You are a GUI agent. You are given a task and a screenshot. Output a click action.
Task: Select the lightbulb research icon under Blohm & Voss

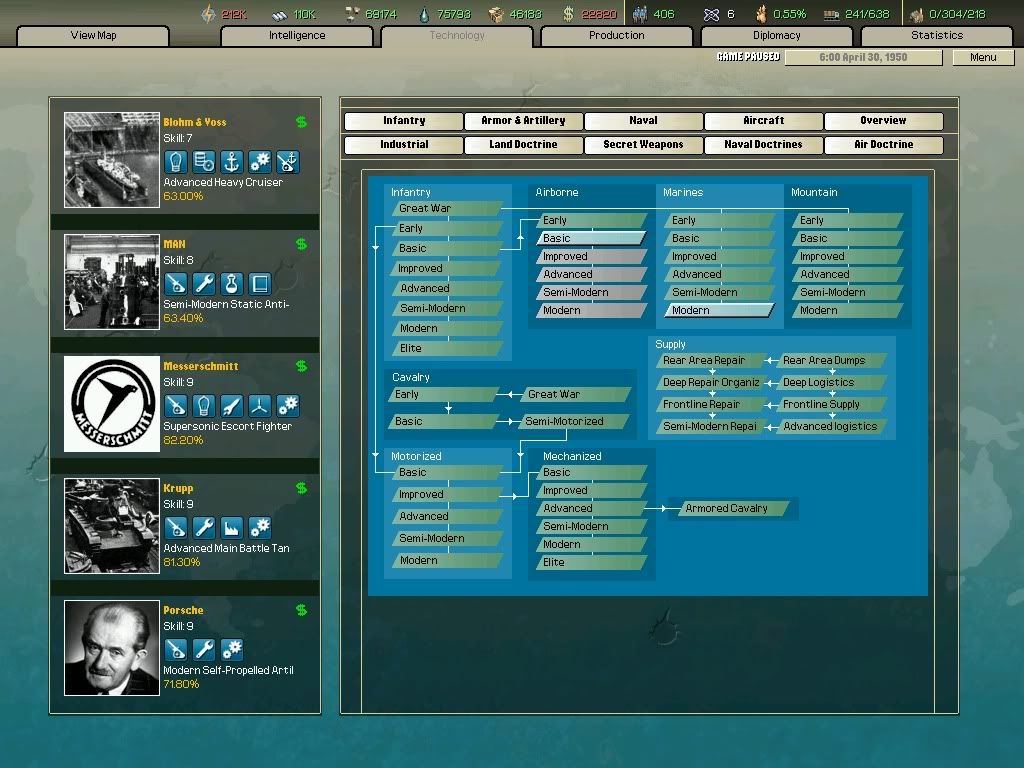pyautogui.click(x=175, y=162)
